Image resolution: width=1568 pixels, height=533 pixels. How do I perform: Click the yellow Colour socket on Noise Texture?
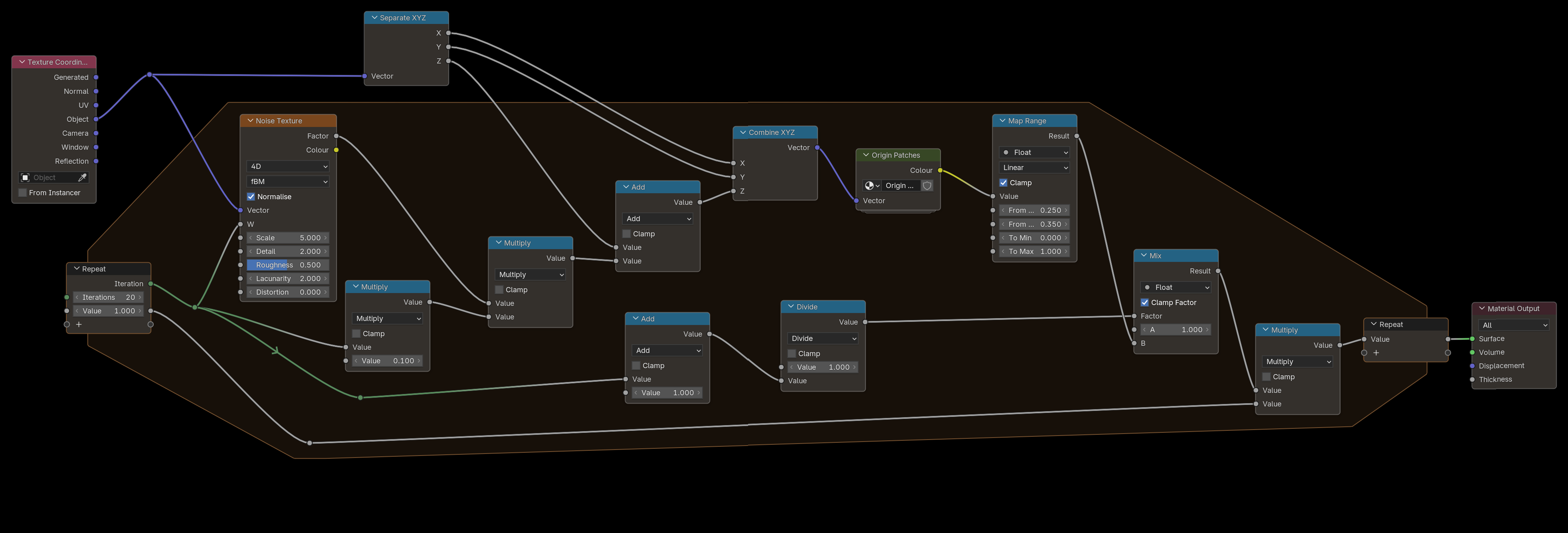336,150
